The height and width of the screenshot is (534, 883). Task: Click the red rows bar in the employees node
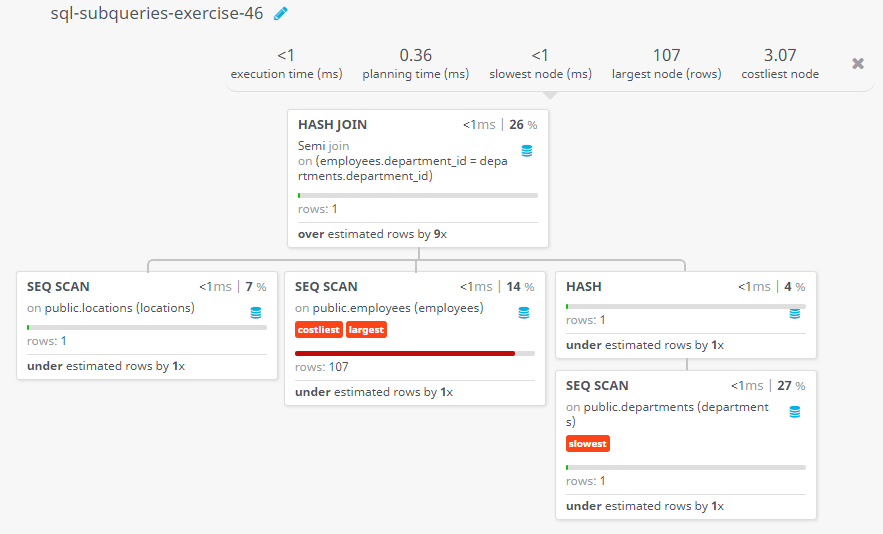(405, 353)
